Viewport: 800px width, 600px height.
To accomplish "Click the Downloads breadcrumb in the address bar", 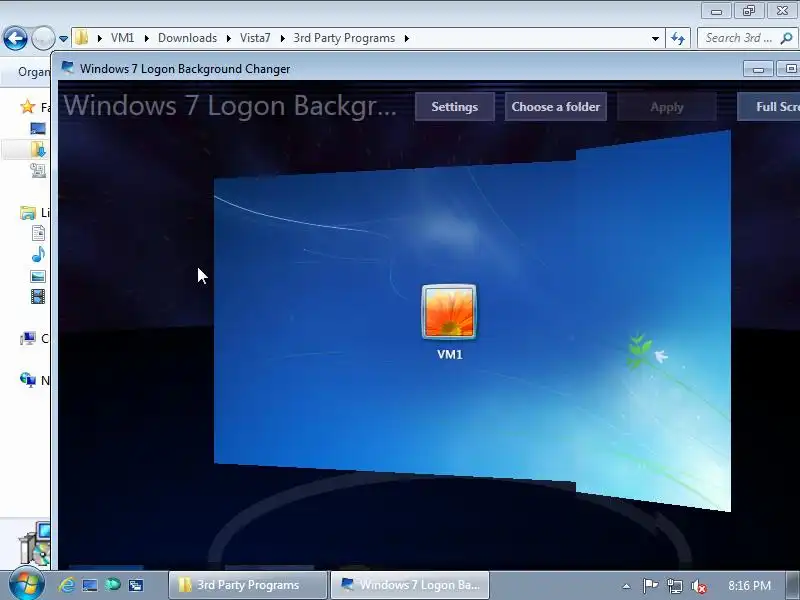I will (x=187, y=38).
